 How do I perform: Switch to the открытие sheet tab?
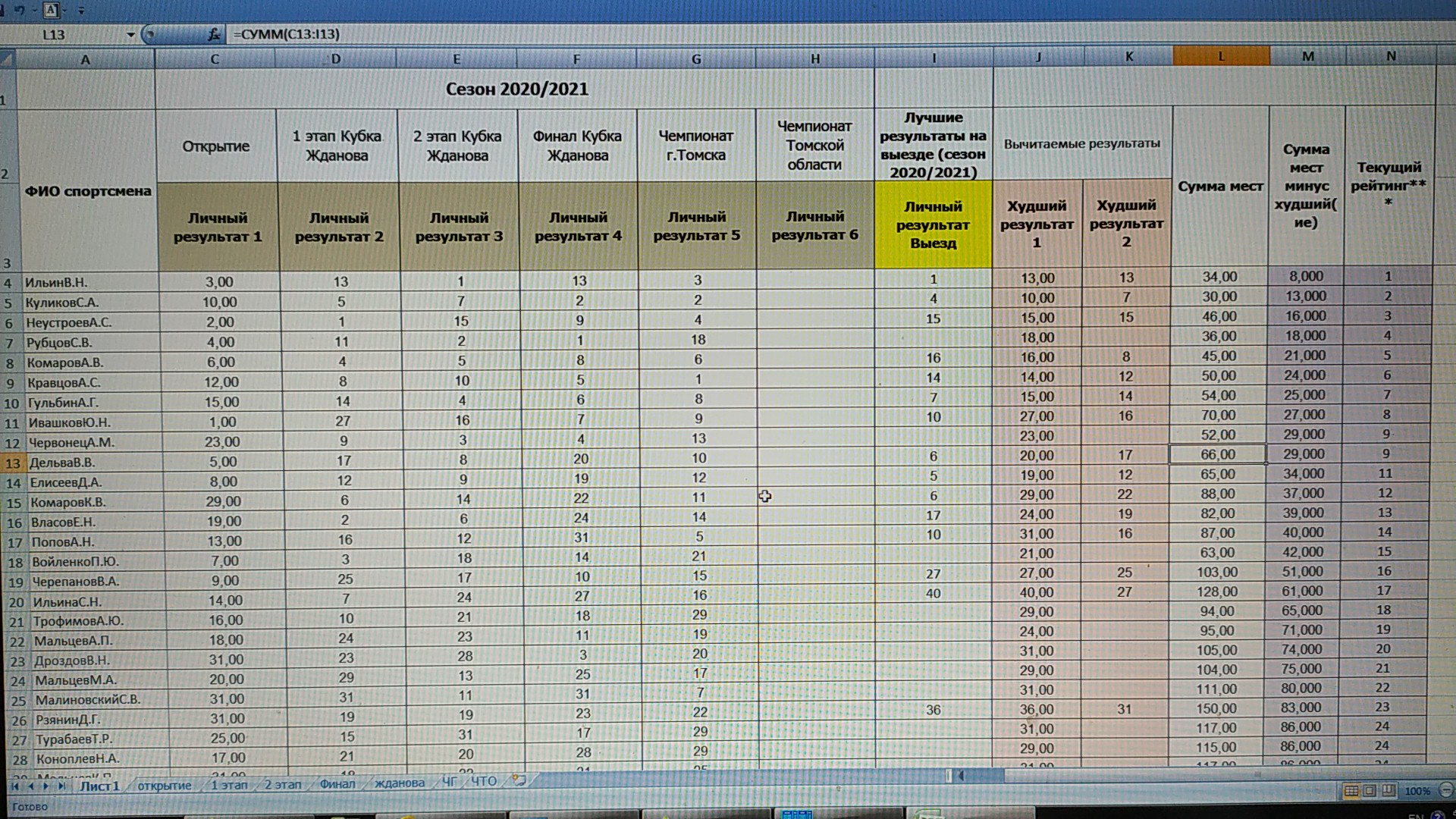click(x=165, y=786)
